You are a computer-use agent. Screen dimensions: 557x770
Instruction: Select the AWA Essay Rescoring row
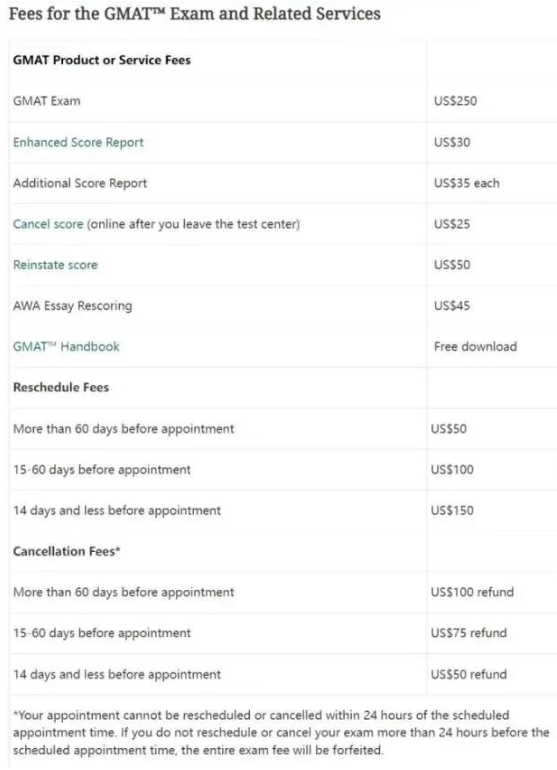click(283, 306)
